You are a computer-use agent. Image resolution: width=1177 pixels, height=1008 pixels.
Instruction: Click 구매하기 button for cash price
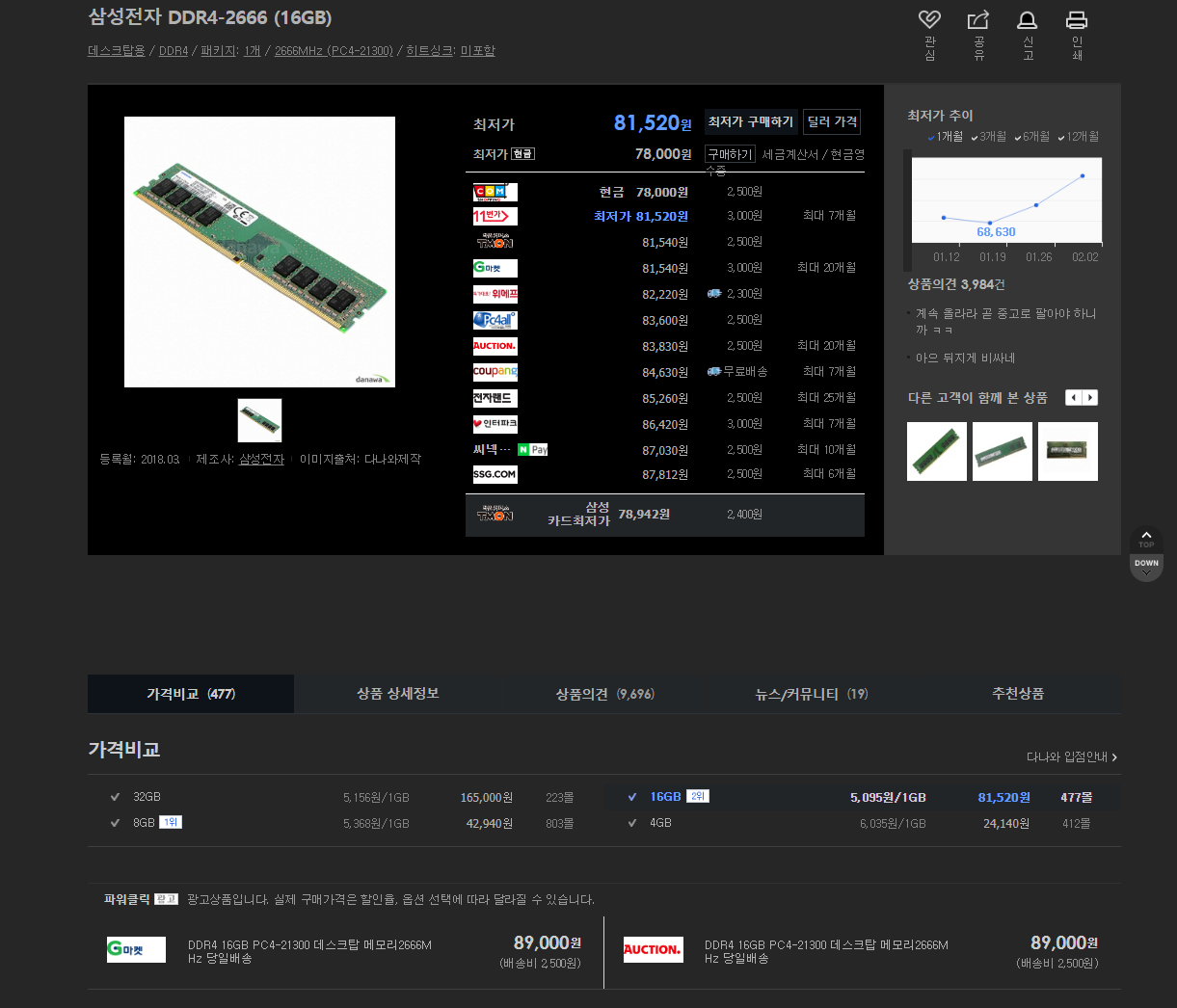[x=730, y=154]
